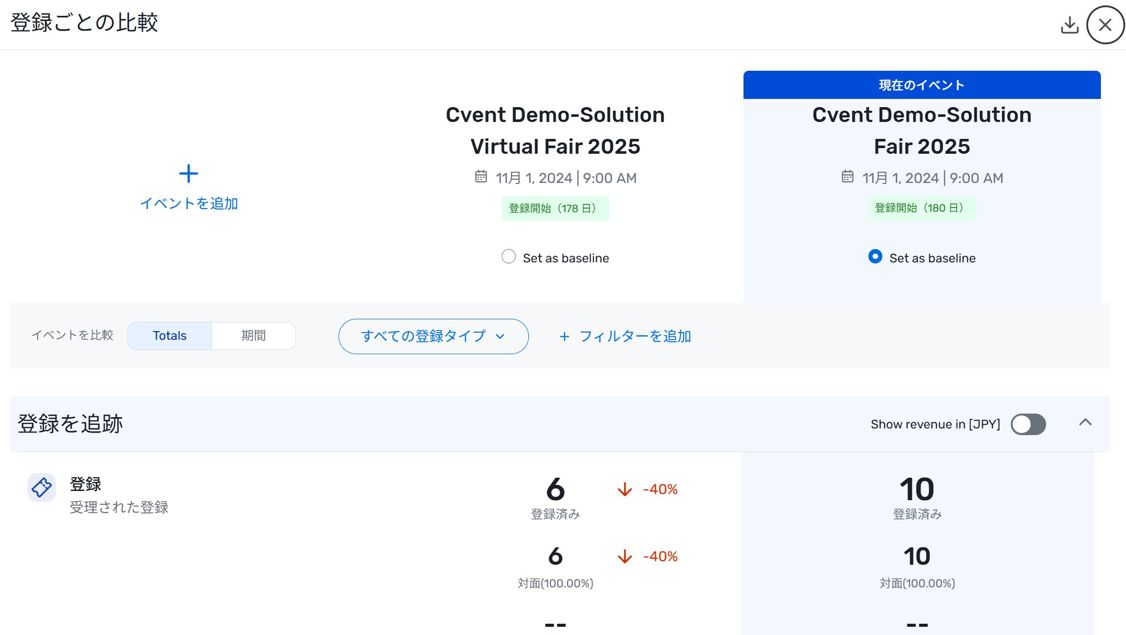Click the 対面(100.00%) count of 6
Viewport: 1126px width, 635px height.
555,557
